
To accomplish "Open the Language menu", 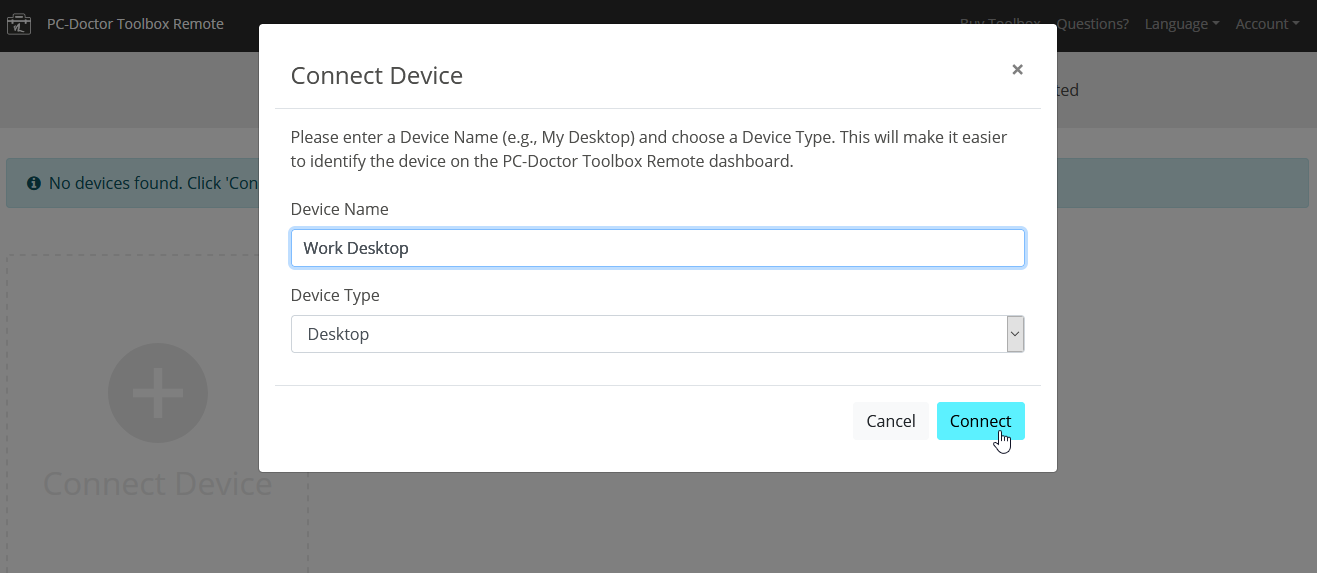I will (1182, 24).
